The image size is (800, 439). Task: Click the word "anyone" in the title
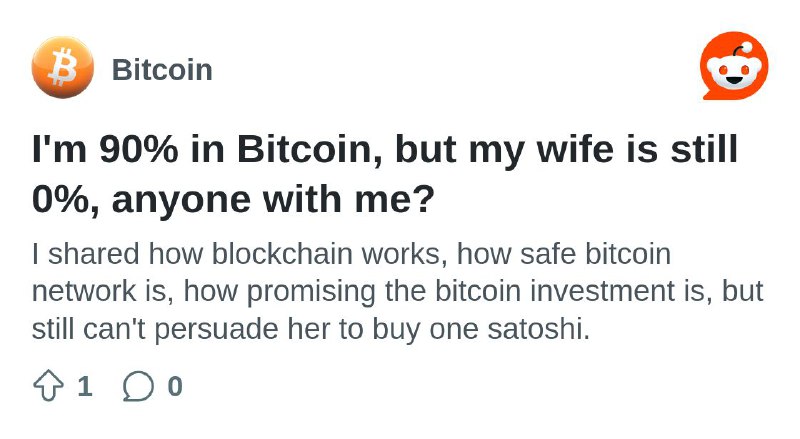pos(181,201)
